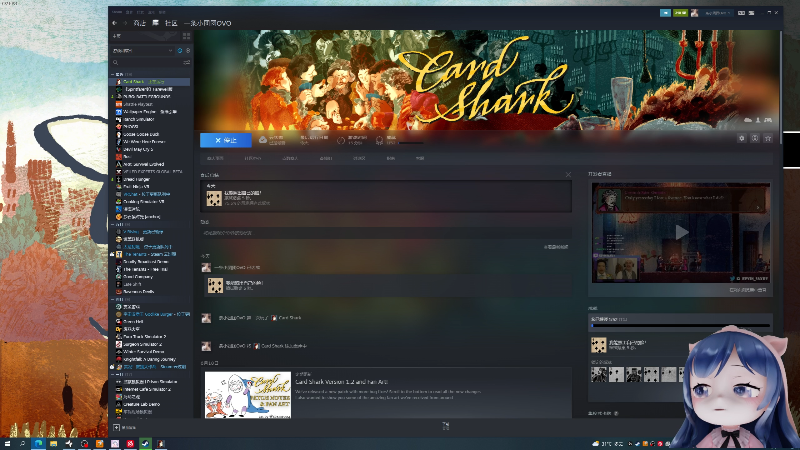Viewport: 800px width, 450px height.
Task: Open the blue announcements button in title bar
Action: 665,13
